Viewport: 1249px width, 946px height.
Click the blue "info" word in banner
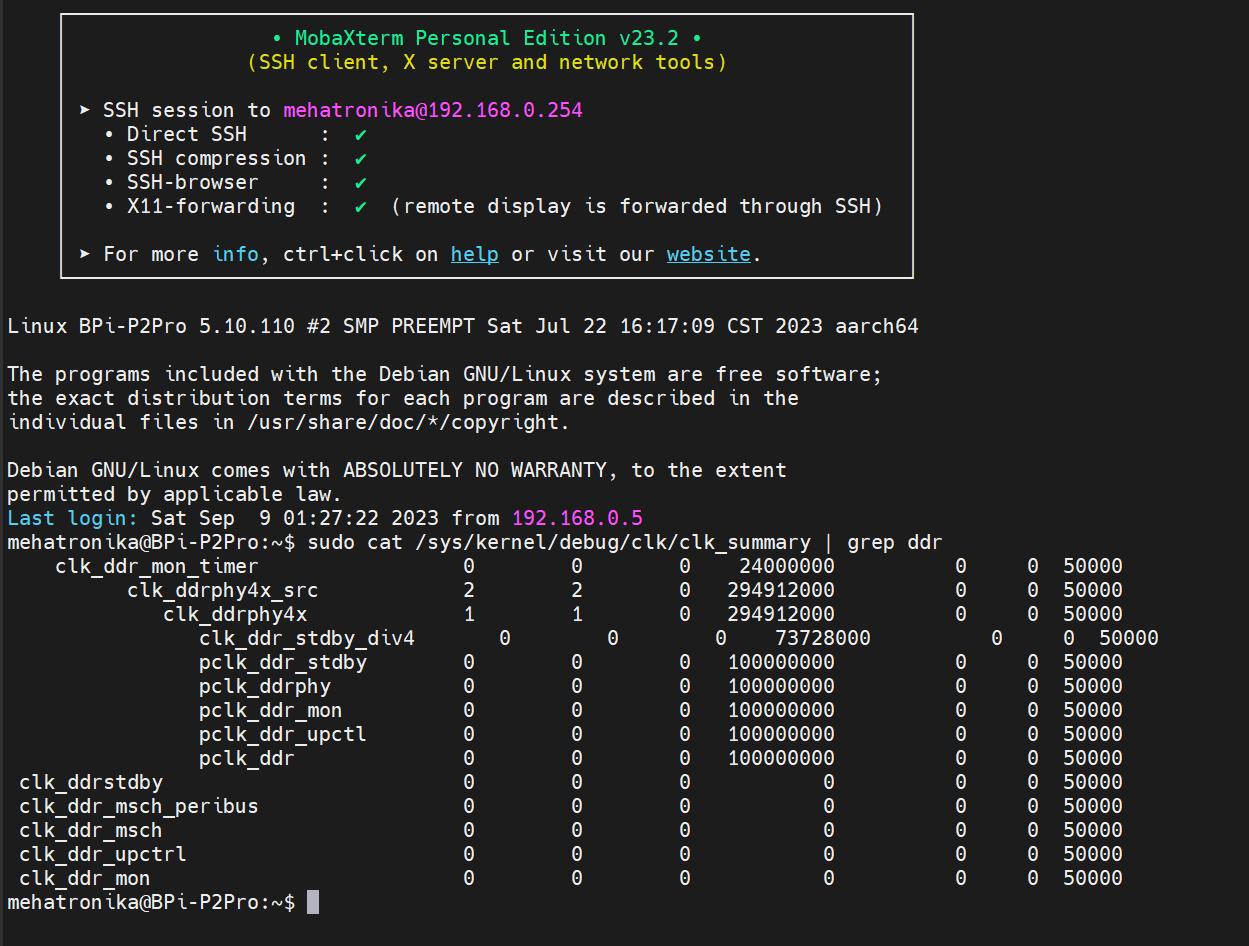point(235,254)
